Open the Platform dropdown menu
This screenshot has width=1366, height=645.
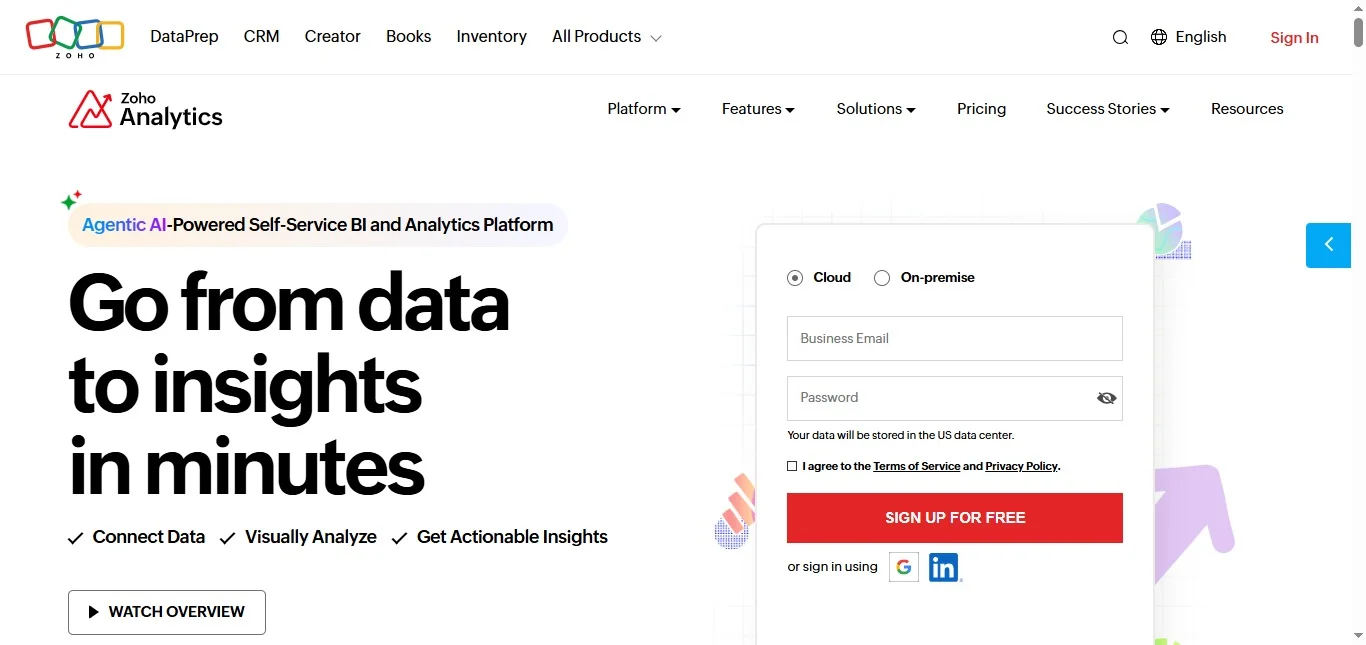pyautogui.click(x=644, y=109)
